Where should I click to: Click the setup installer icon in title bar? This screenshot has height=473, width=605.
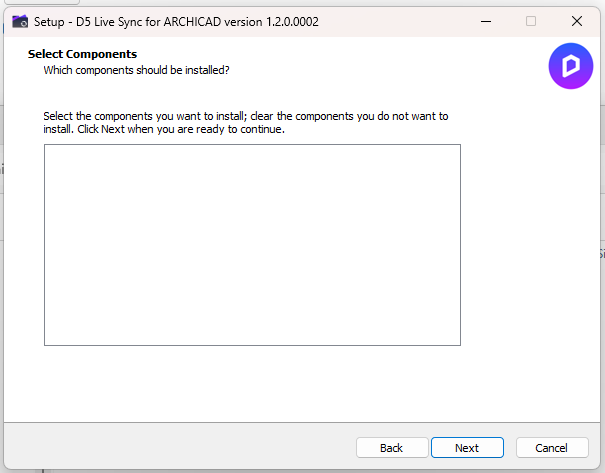[x=20, y=21]
